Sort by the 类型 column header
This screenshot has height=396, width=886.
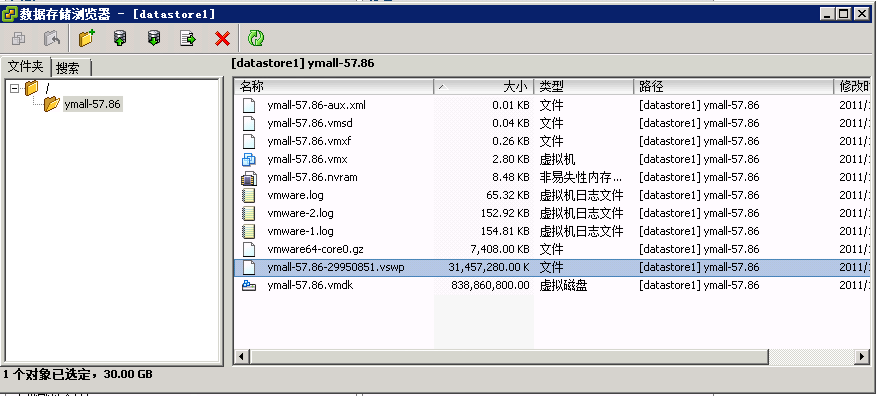(x=584, y=86)
